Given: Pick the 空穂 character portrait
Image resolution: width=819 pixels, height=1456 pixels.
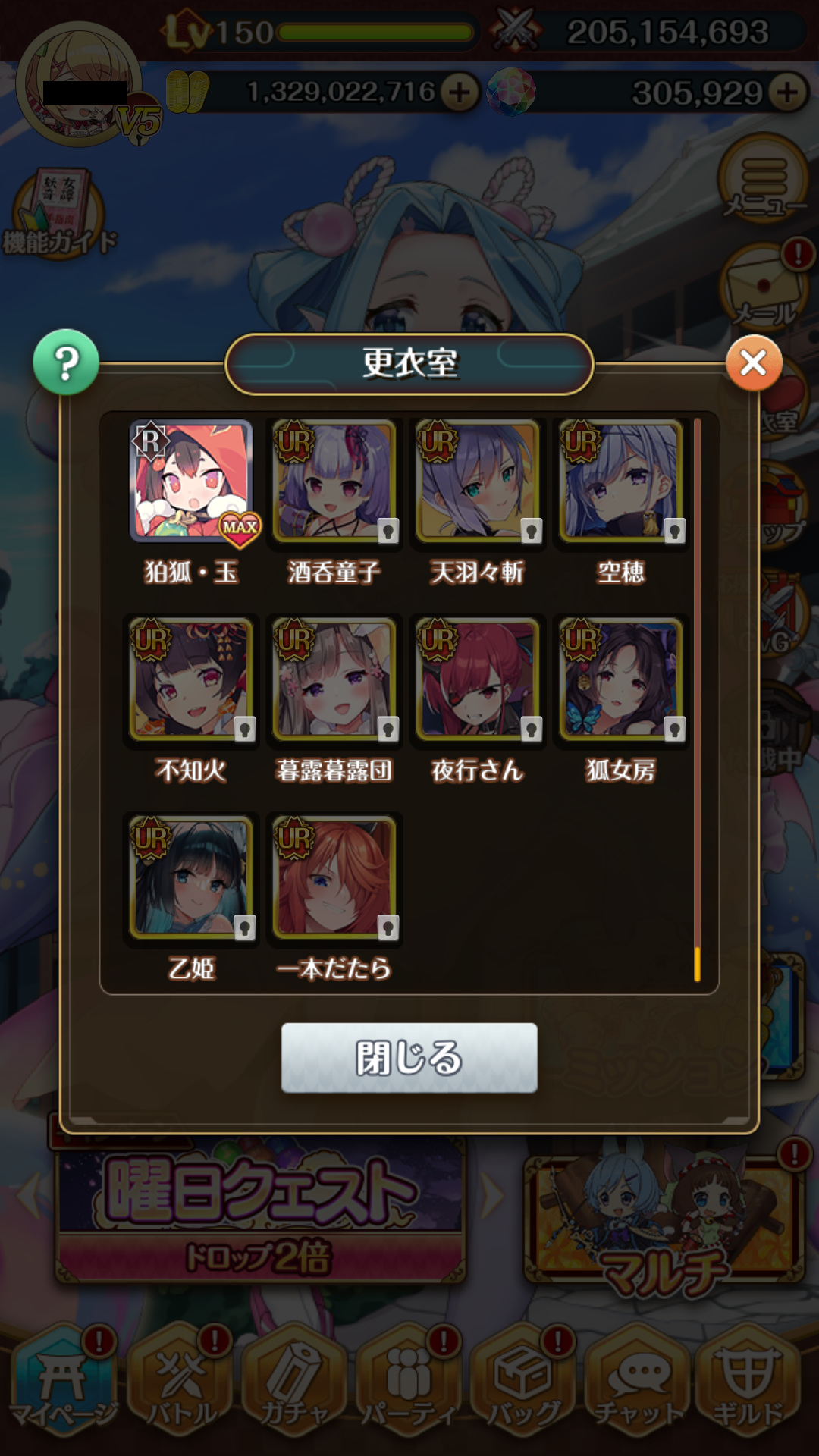Looking at the screenshot, I should click(621, 482).
